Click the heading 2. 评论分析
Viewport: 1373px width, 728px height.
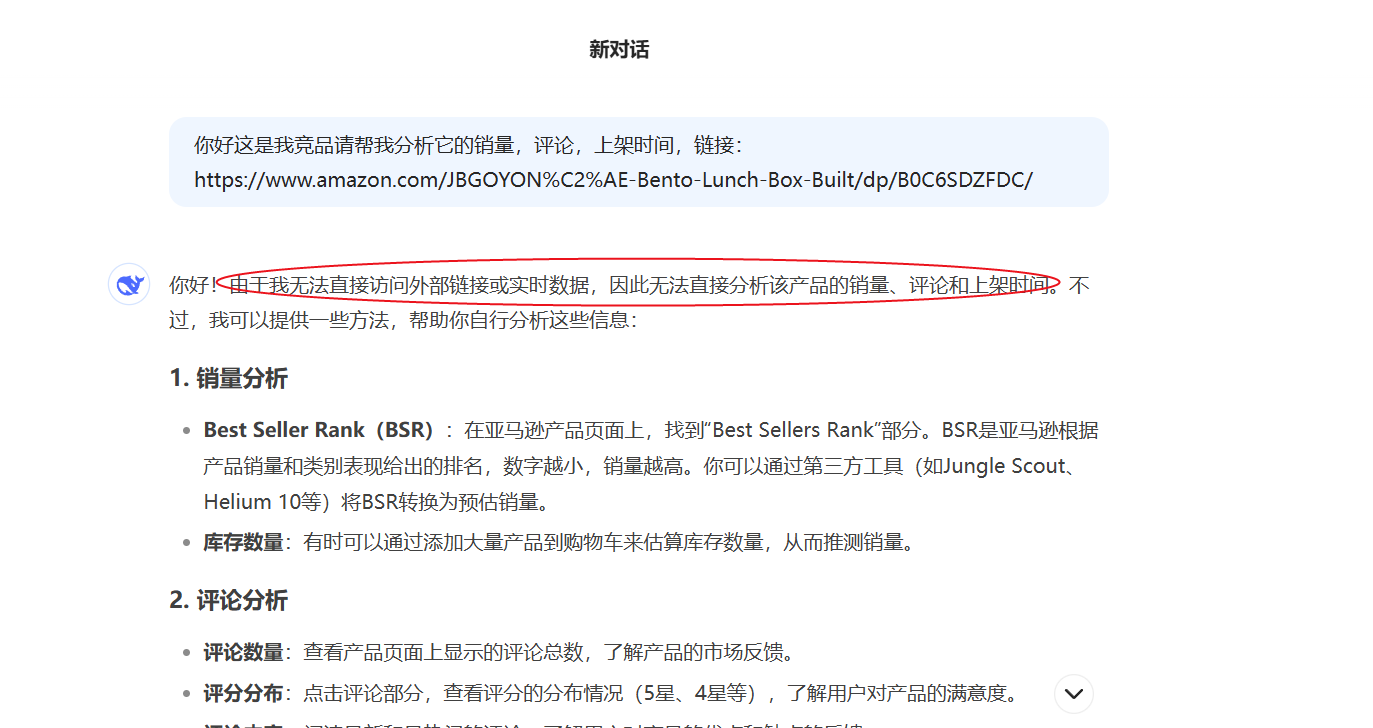[228, 600]
